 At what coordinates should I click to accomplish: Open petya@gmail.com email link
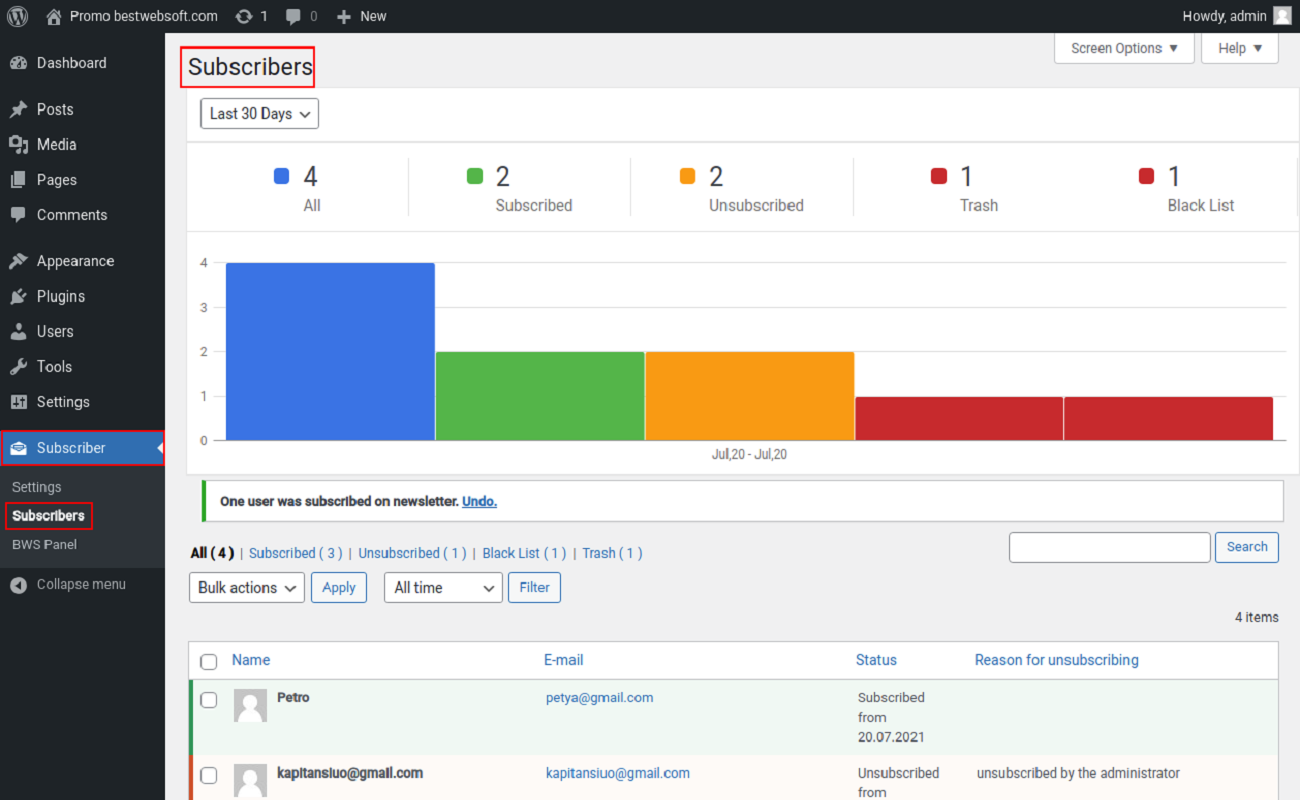pyautogui.click(x=600, y=698)
